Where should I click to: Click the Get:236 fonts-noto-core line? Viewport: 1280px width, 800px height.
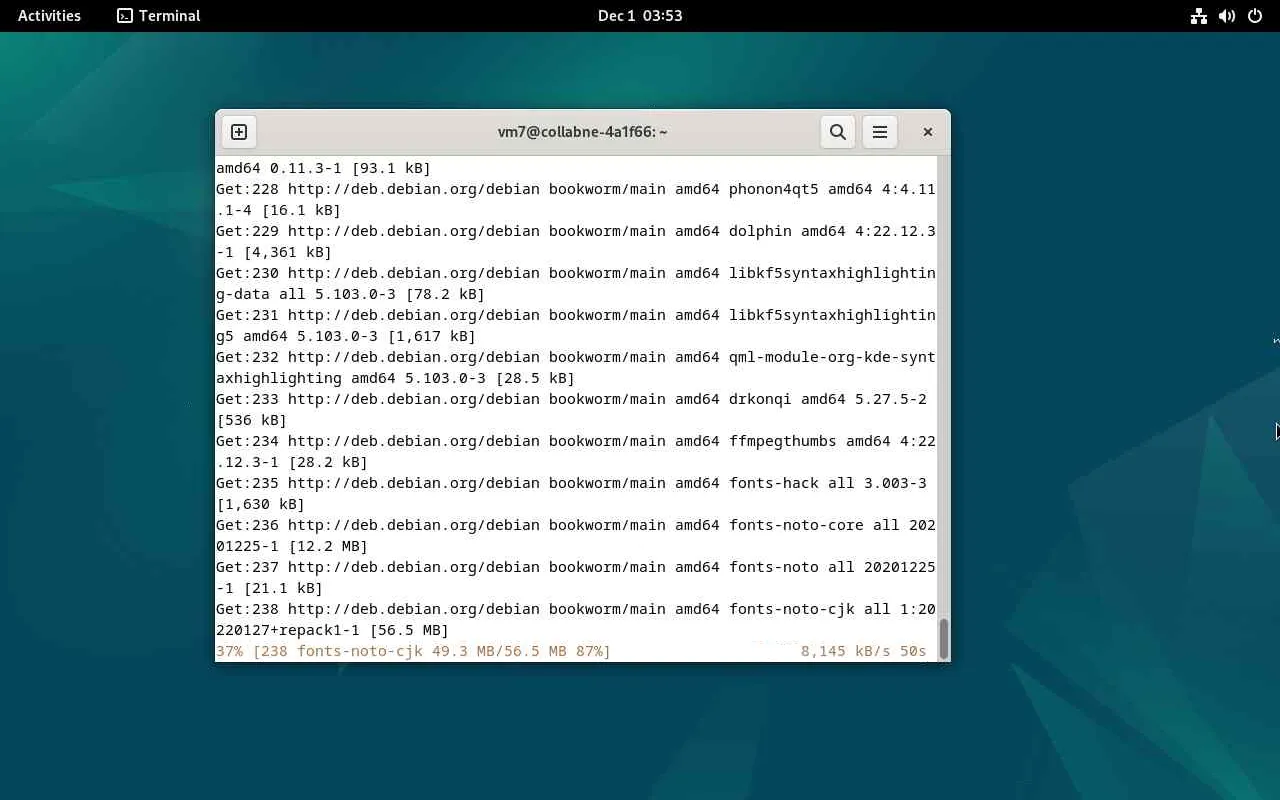click(x=576, y=525)
